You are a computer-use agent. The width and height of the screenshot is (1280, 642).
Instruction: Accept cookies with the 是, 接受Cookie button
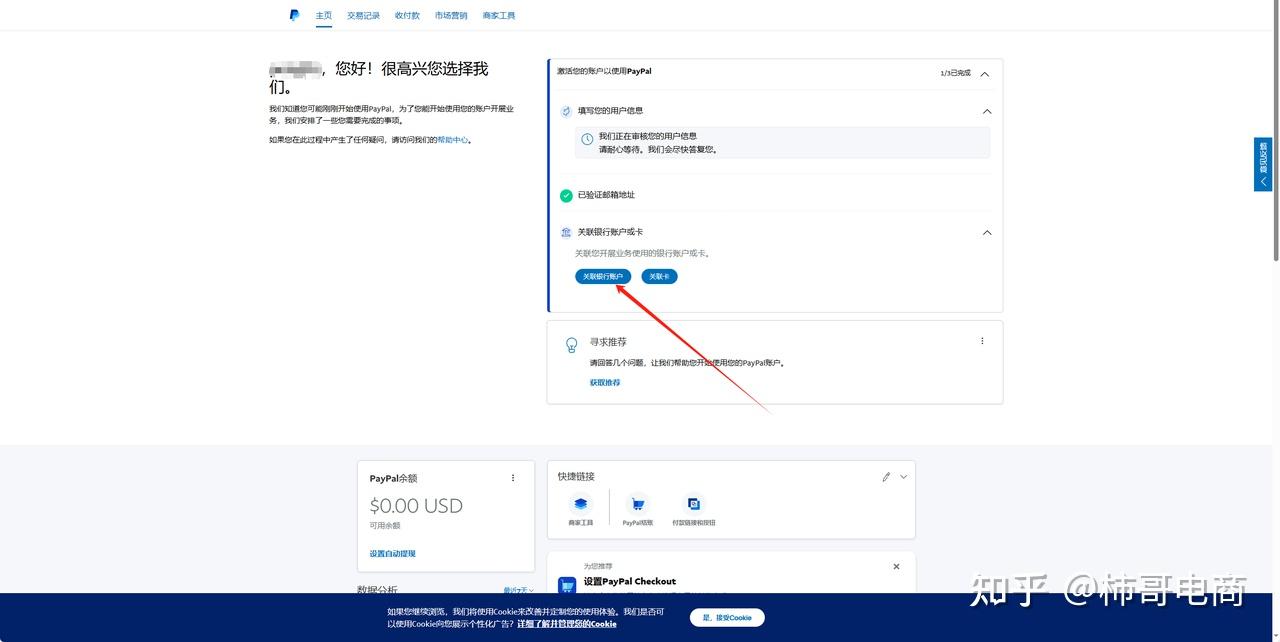(x=727, y=618)
